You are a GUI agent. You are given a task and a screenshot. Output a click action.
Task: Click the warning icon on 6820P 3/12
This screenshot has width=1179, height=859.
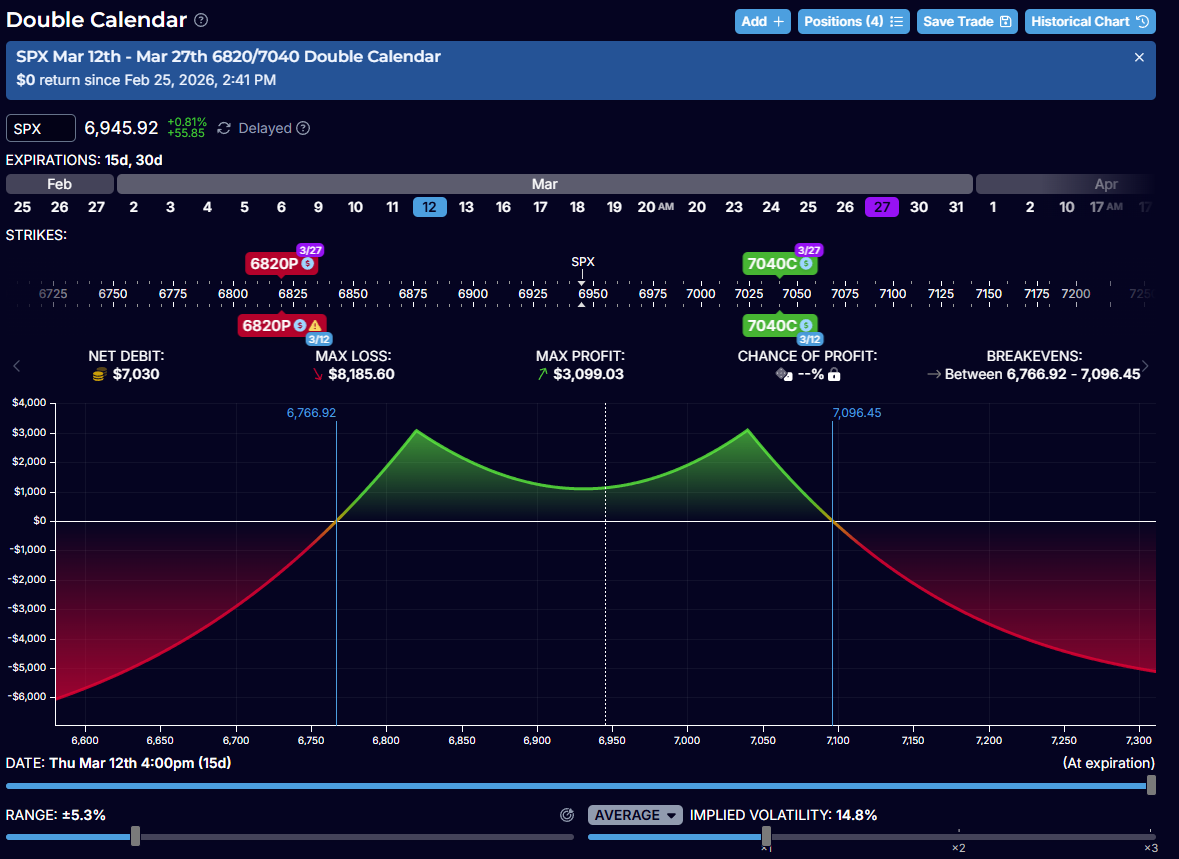[x=315, y=326]
